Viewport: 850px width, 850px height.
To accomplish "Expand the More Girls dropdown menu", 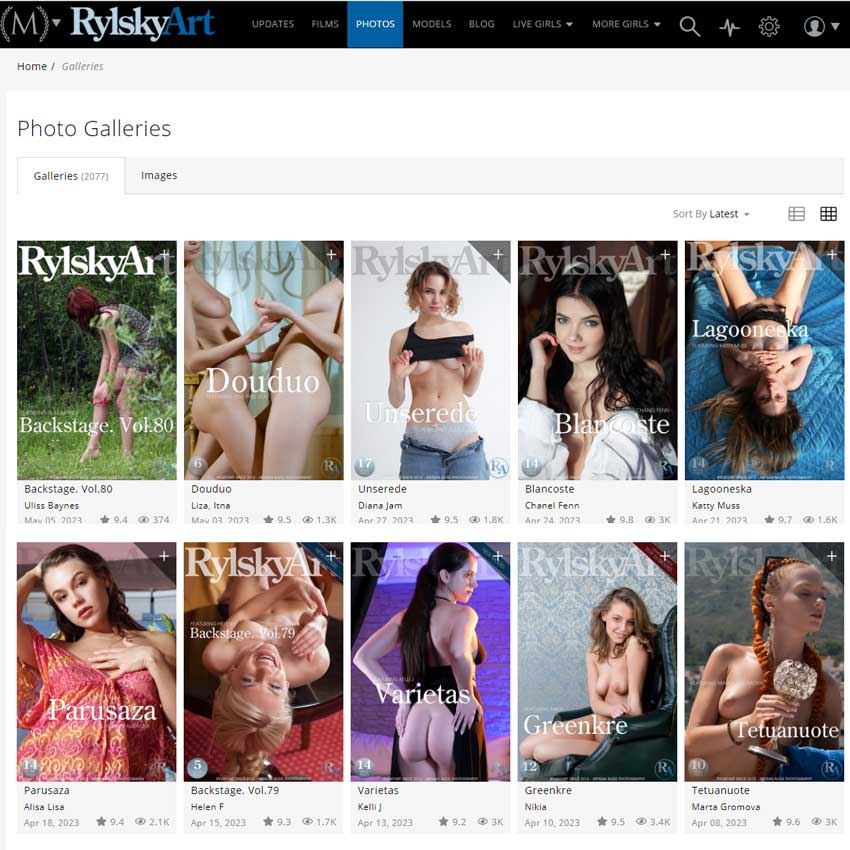I will click(x=626, y=24).
